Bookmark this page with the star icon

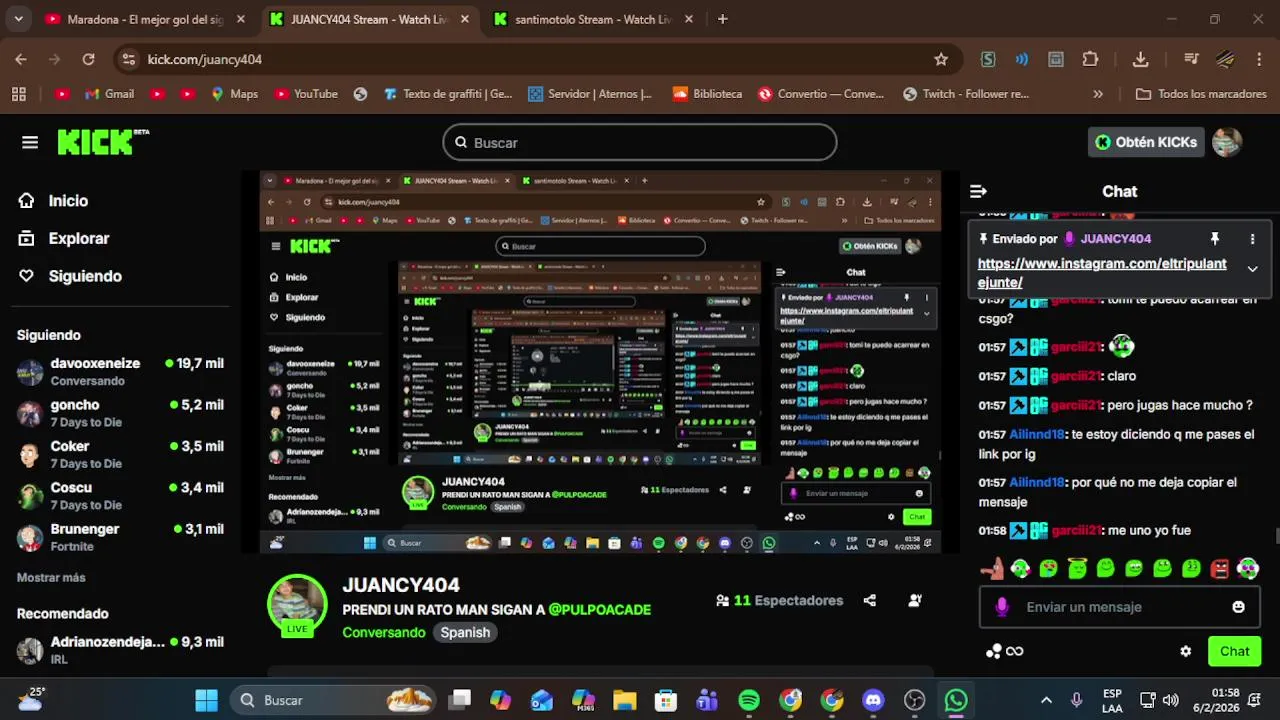(x=941, y=59)
